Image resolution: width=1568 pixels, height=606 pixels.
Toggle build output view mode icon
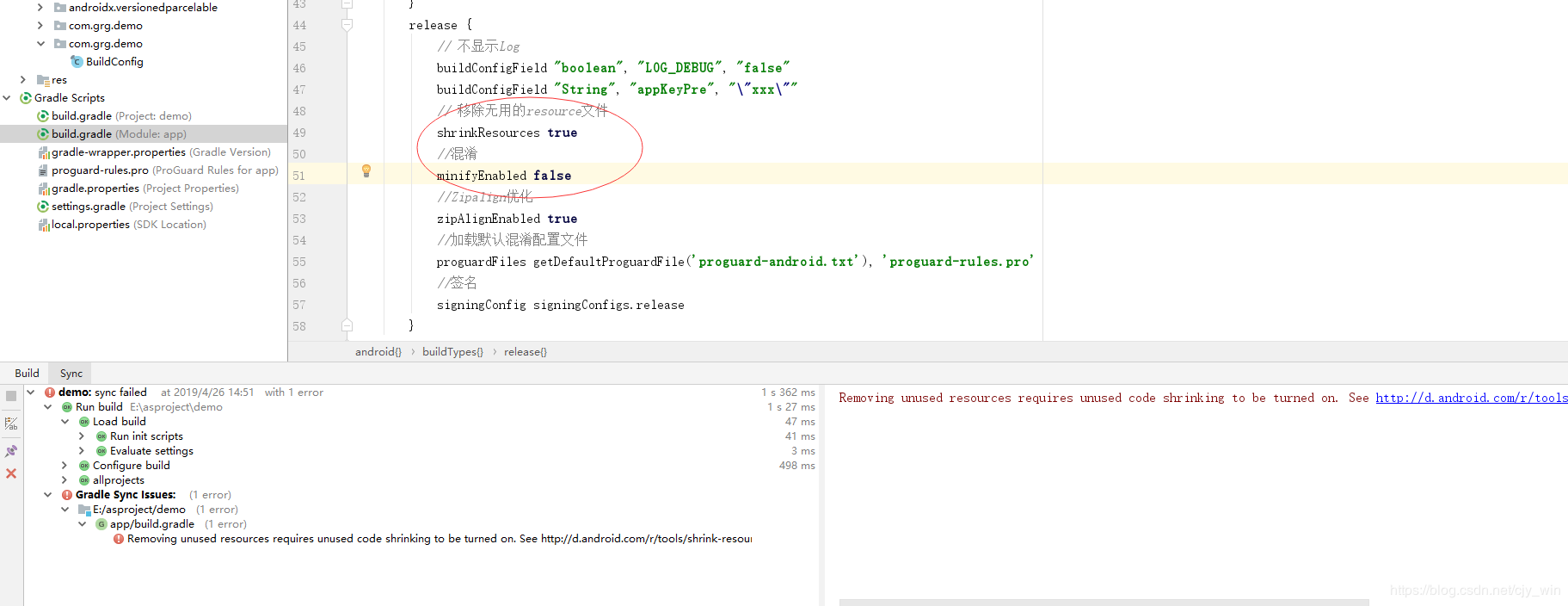[x=11, y=424]
